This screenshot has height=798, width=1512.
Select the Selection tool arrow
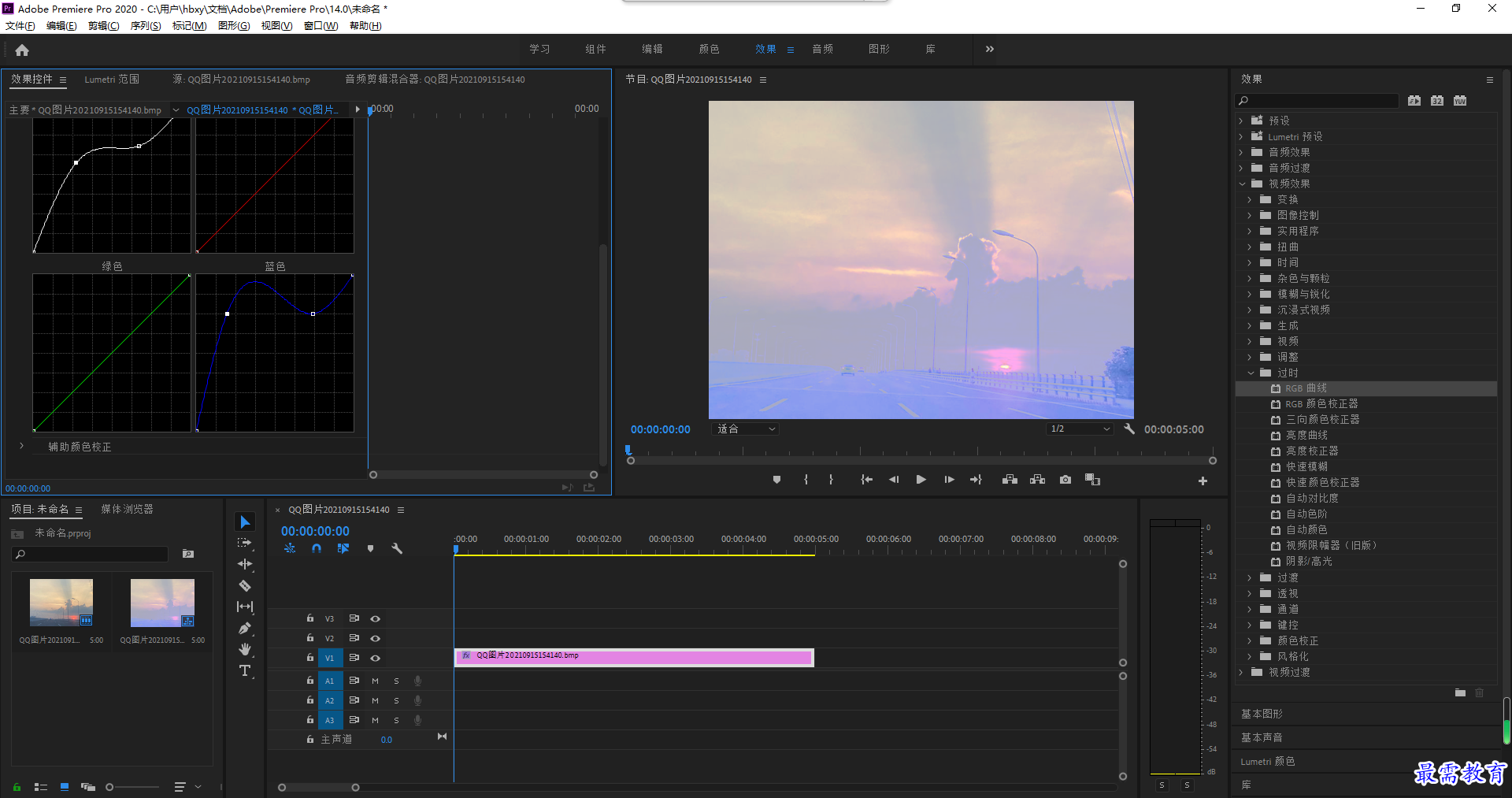[x=245, y=522]
